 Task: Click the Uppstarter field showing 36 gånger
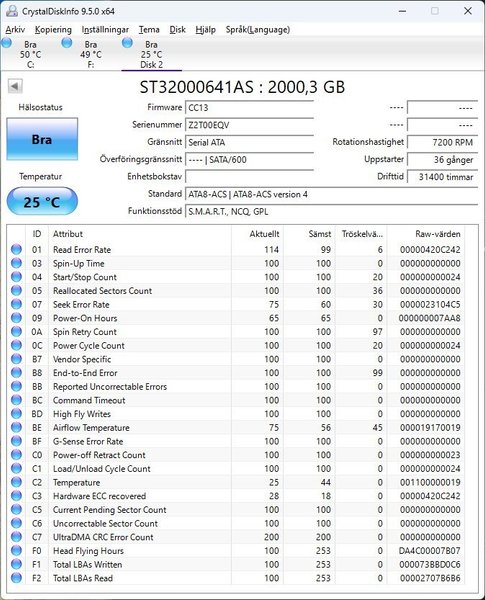pos(442,160)
